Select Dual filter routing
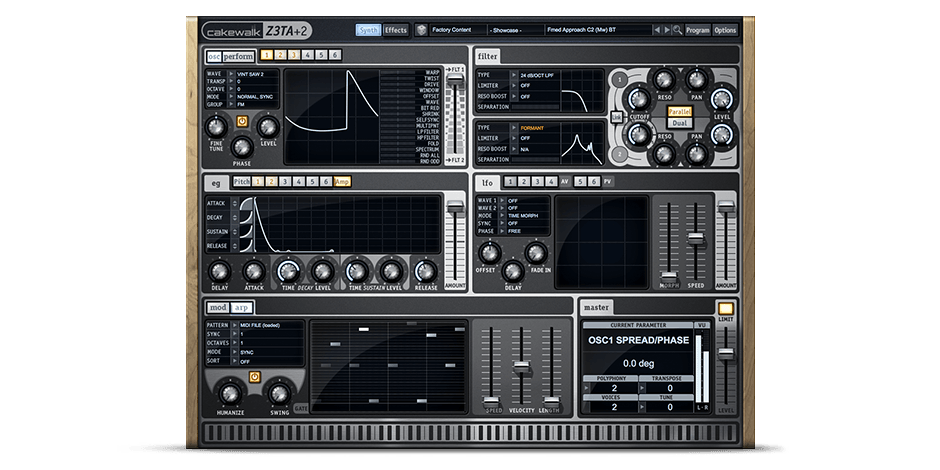Viewport: 940px width, 470px height. (679, 123)
